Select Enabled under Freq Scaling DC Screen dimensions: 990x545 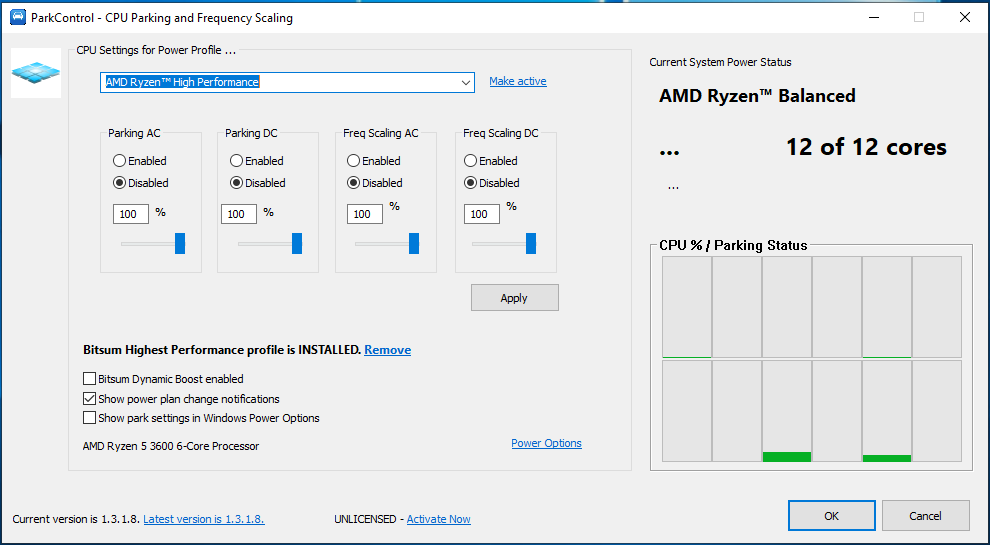point(471,161)
